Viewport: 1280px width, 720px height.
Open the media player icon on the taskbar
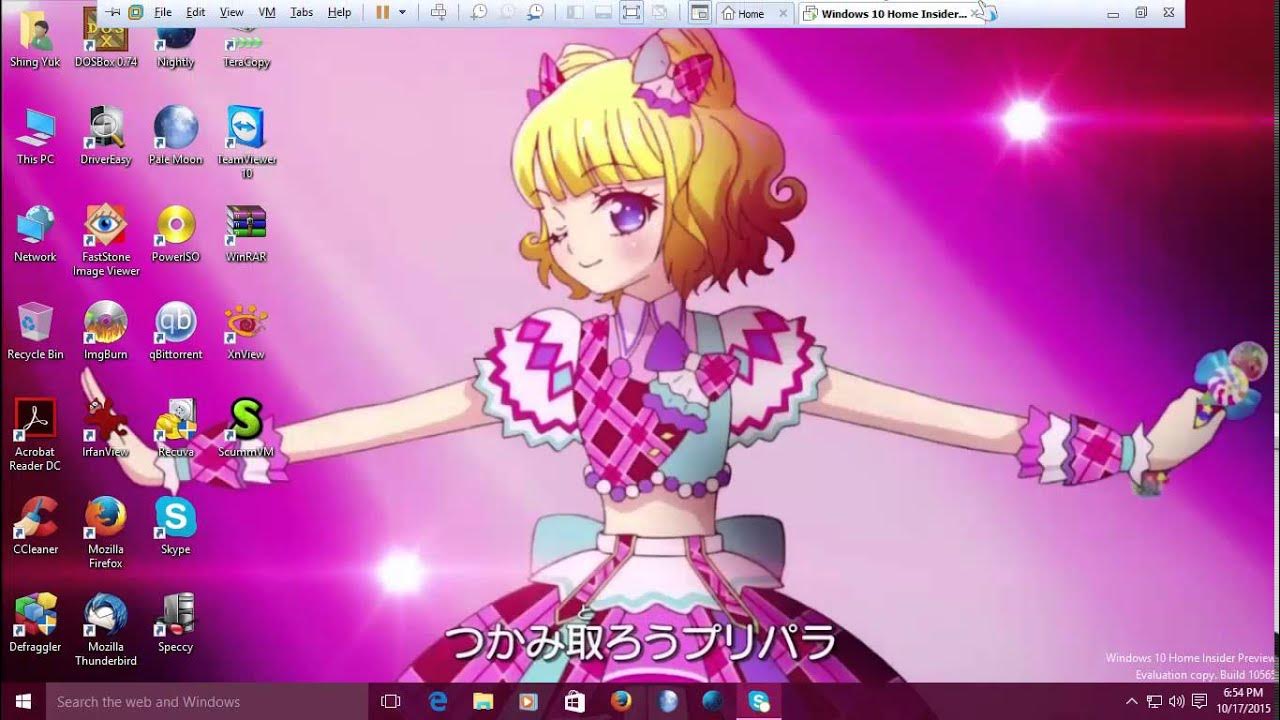(x=528, y=702)
